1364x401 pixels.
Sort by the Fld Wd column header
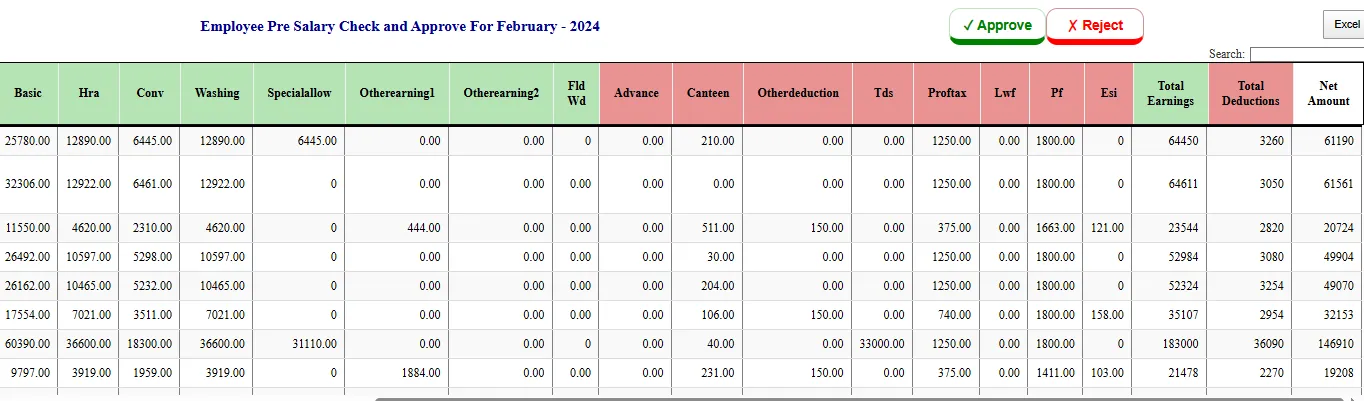[577, 93]
